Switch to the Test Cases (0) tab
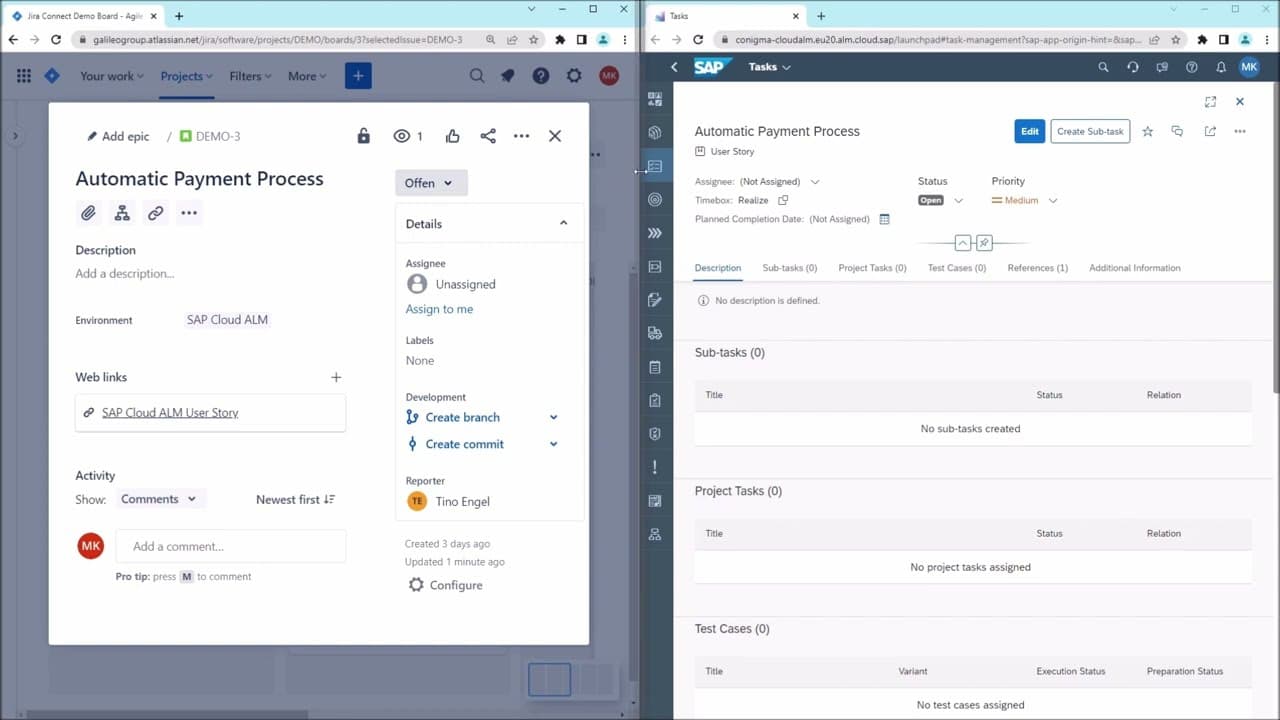 [x=957, y=268]
